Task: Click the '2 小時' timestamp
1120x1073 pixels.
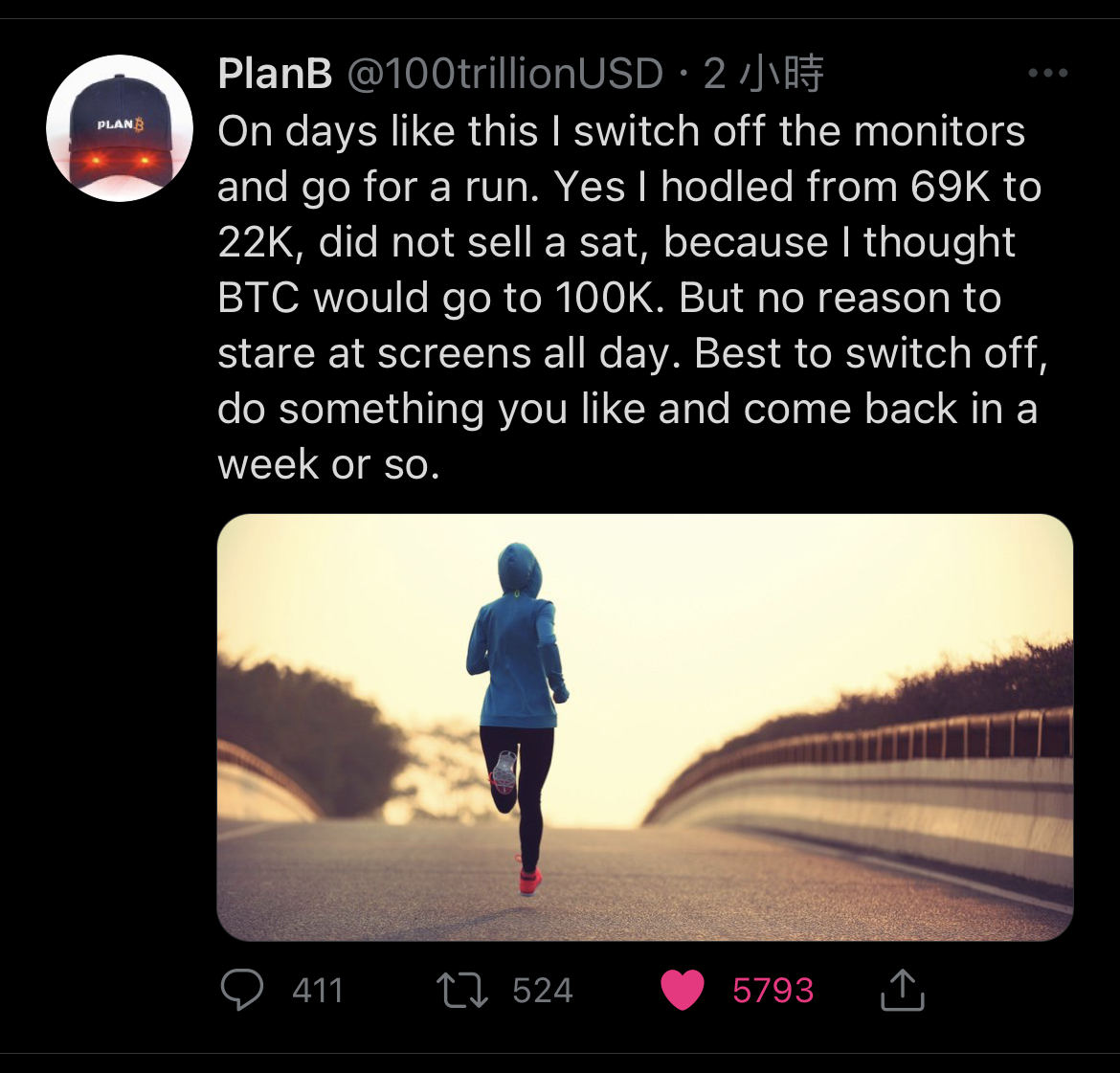Action: point(763,74)
